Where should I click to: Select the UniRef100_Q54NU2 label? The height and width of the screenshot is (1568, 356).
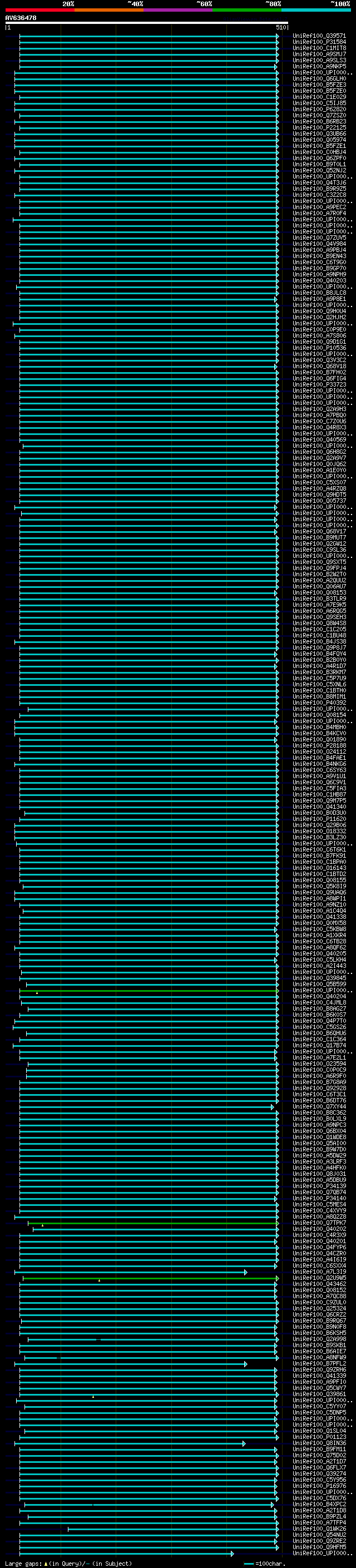[319, 1535]
